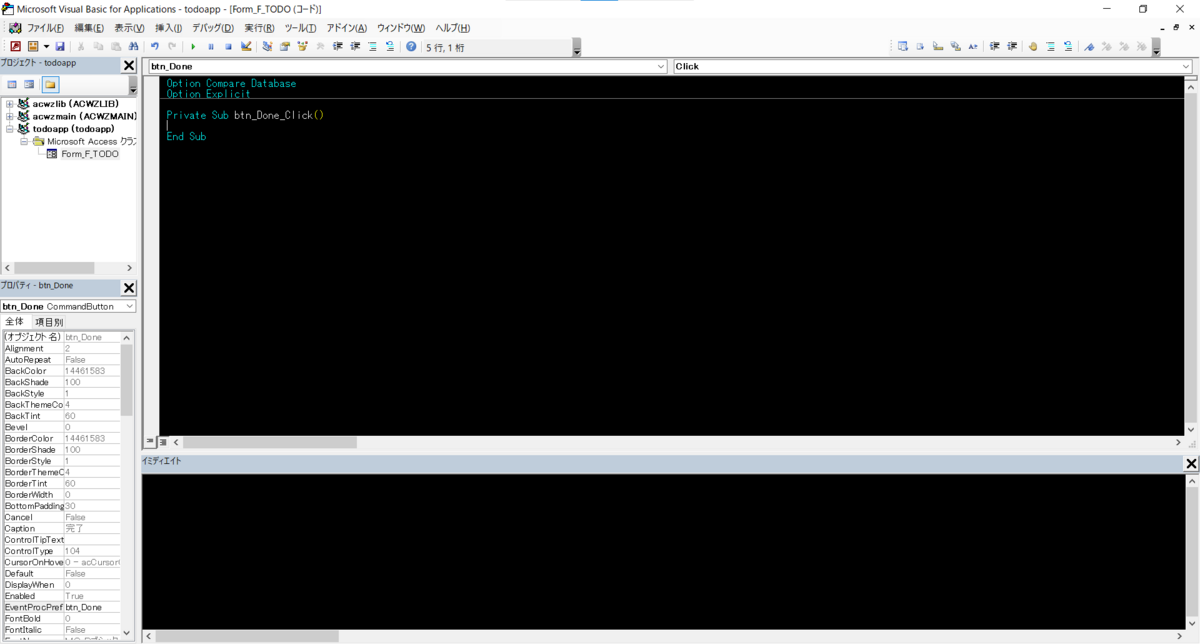Click the Parameter Info icon in Edit toolbar
Screen dimensions: 1200x644
(955, 46)
